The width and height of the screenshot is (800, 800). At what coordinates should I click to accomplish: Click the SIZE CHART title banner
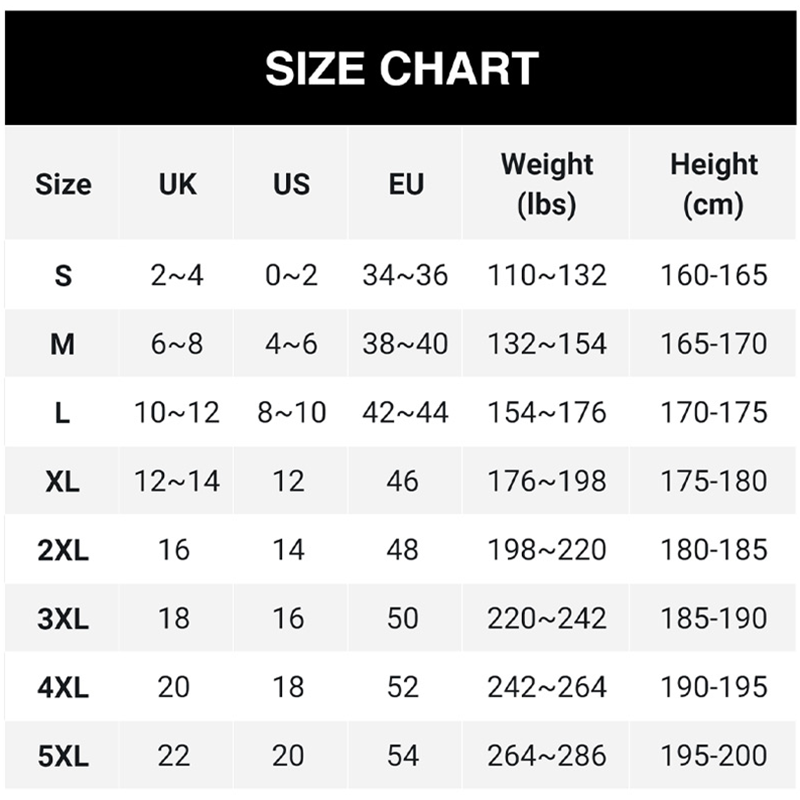point(401,68)
